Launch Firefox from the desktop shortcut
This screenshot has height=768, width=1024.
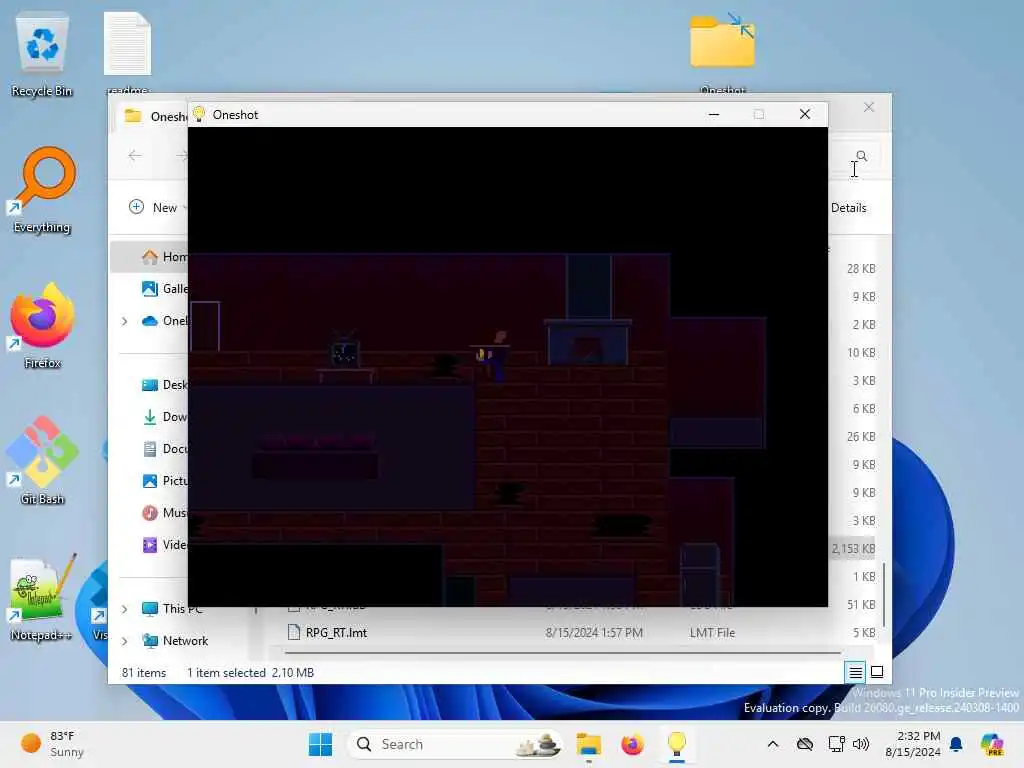pos(42,325)
